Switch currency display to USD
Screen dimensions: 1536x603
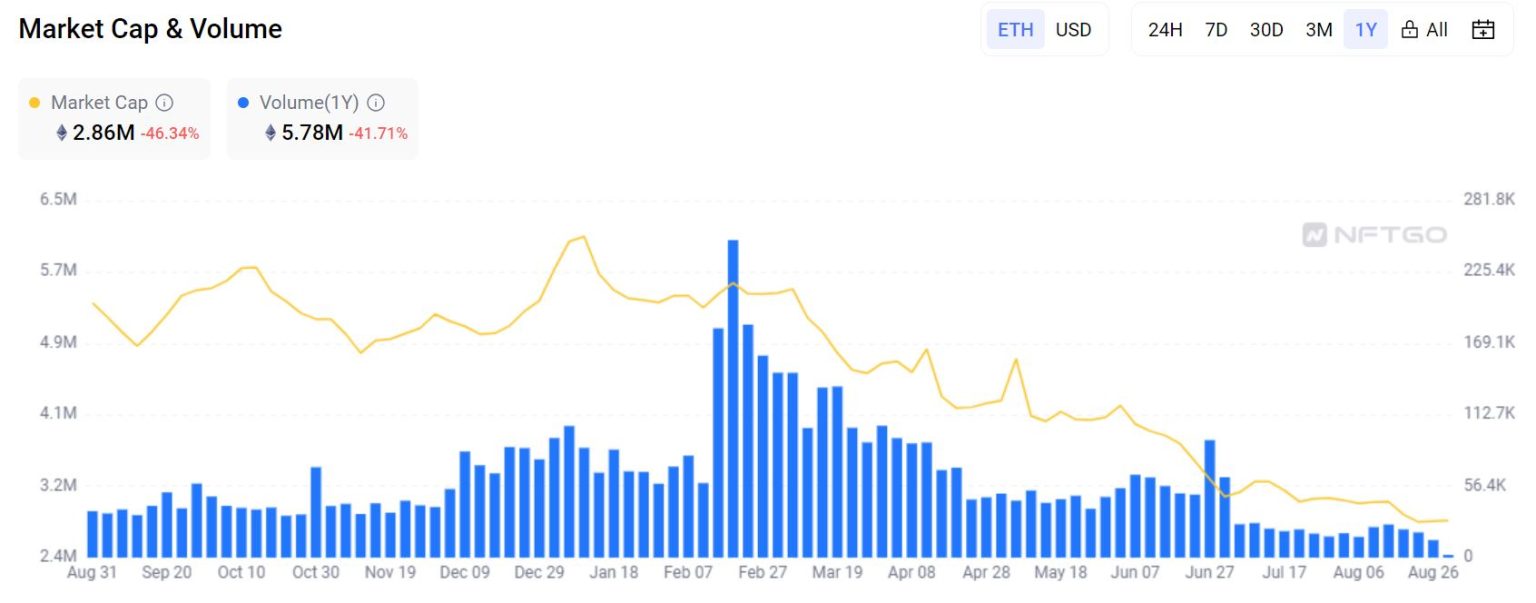[x=1072, y=29]
